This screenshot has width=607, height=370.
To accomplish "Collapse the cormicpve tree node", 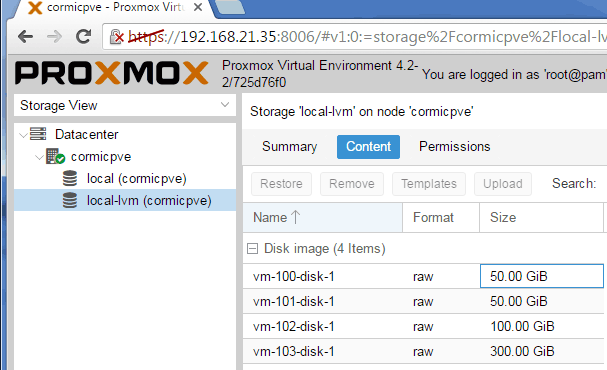I will (39, 157).
